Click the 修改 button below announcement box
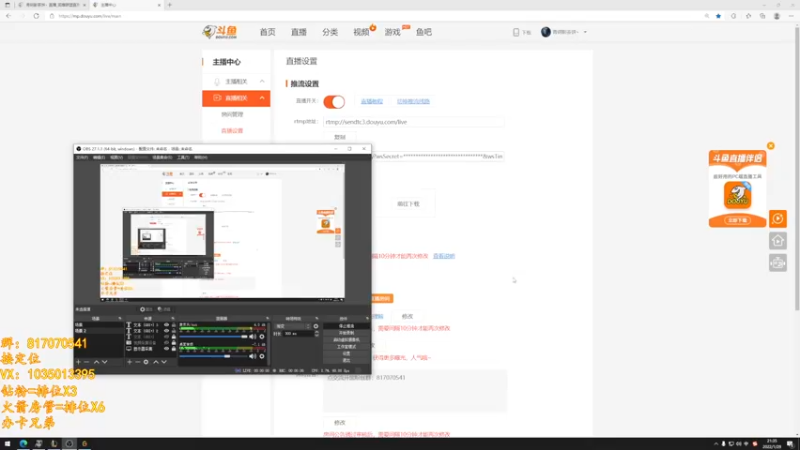800x450 pixels. click(x=340, y=422)
